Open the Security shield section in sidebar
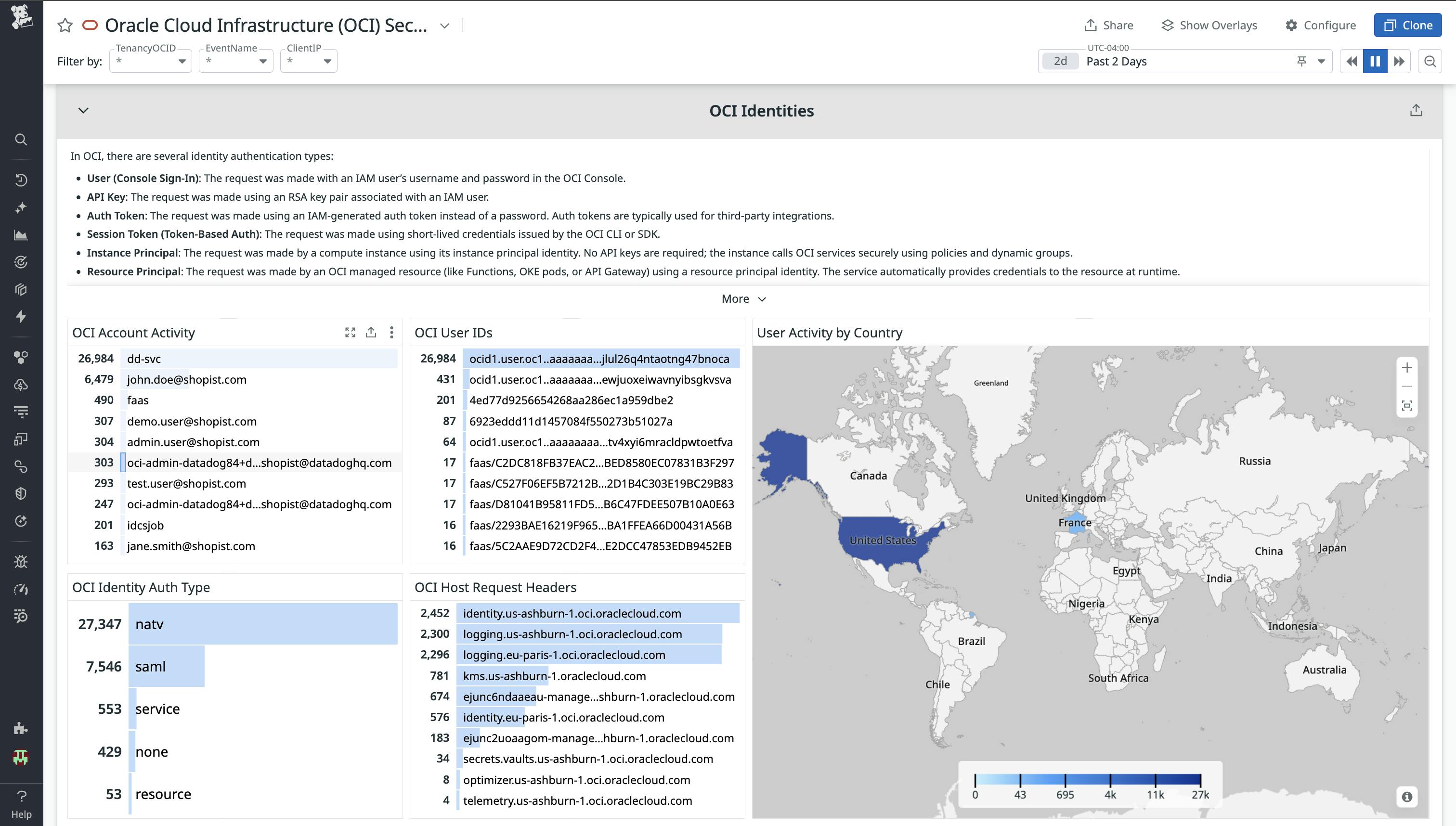This screenshot has height=826, width=1456. (21, 492)
